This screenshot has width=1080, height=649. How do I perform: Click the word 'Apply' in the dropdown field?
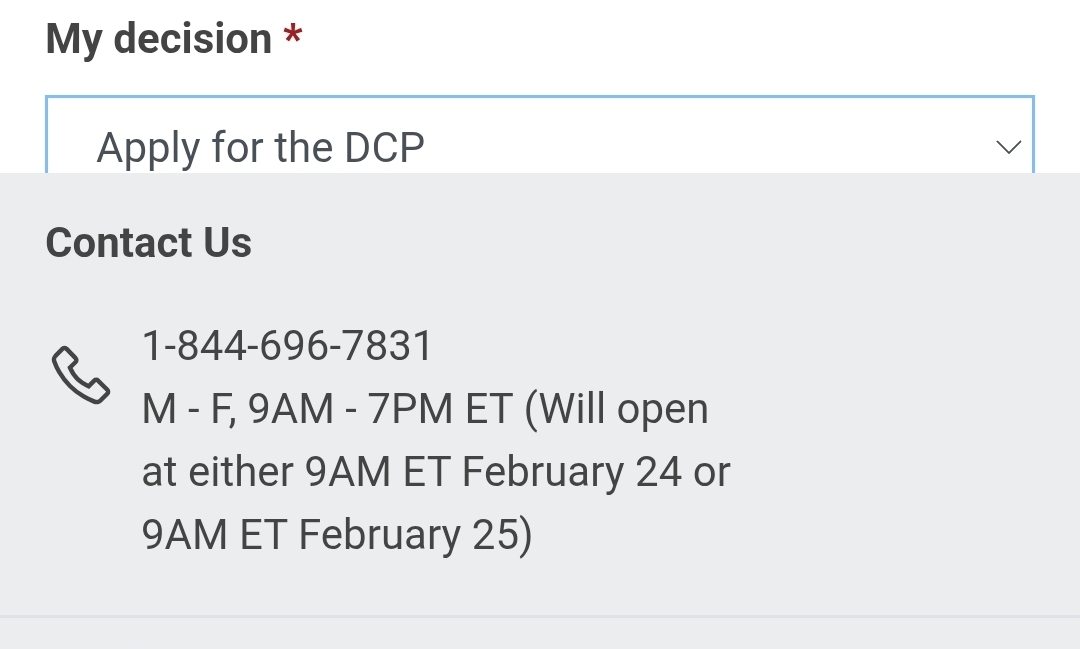tap(148, 148)
